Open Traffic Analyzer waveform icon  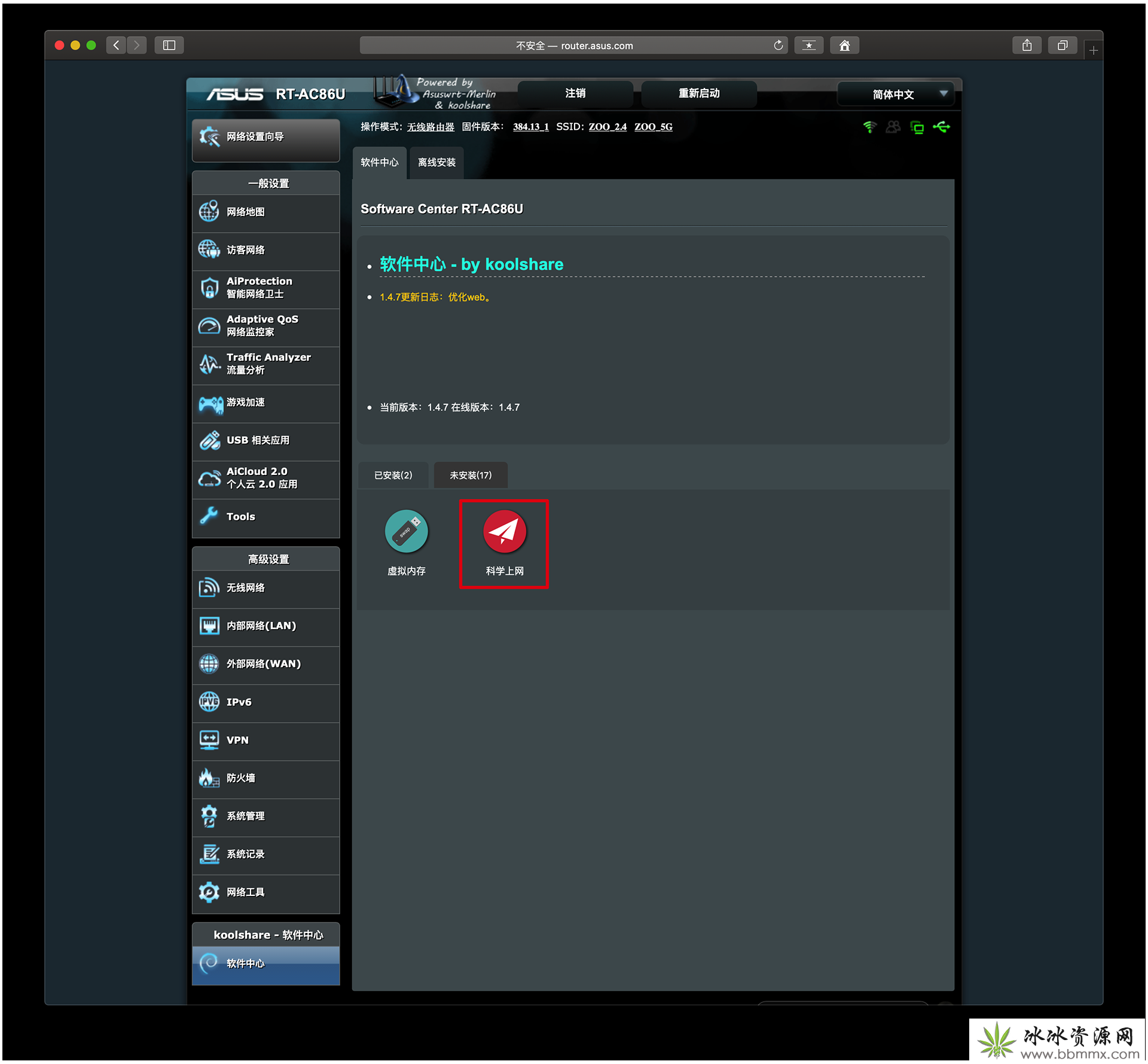coord(209,364)
